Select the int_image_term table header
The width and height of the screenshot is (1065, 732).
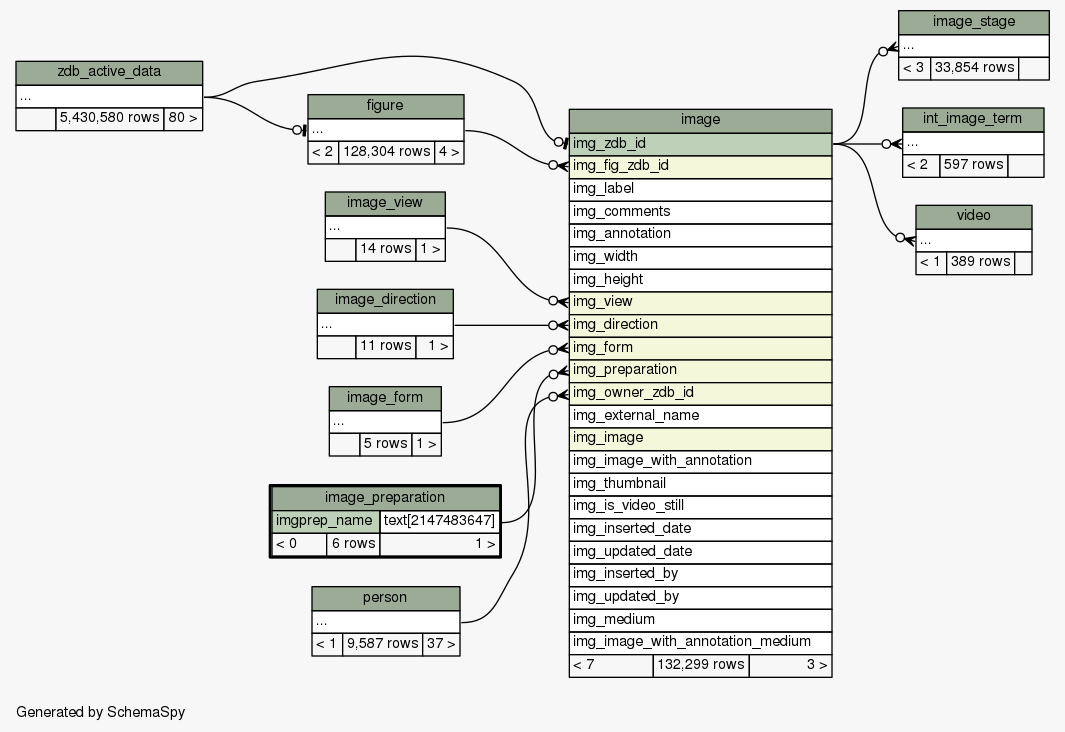pos(972,119)
